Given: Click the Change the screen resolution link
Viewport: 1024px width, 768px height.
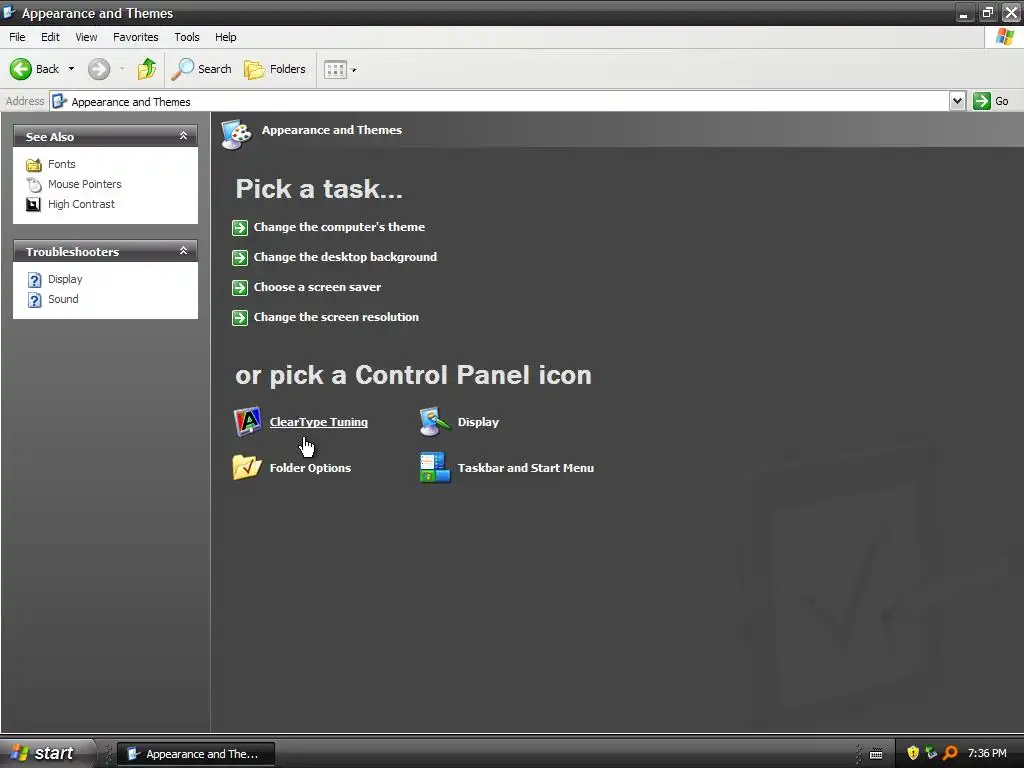Looking at the screenshot, I should coord(336,317).
